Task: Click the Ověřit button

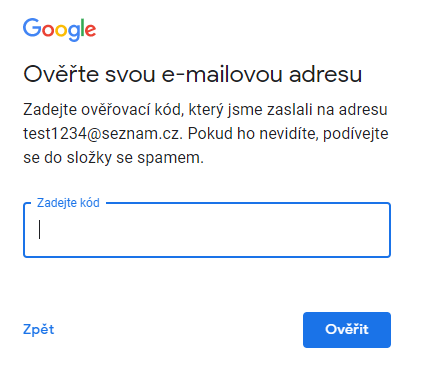Action: pyautogui.click(x=347, y=330)
